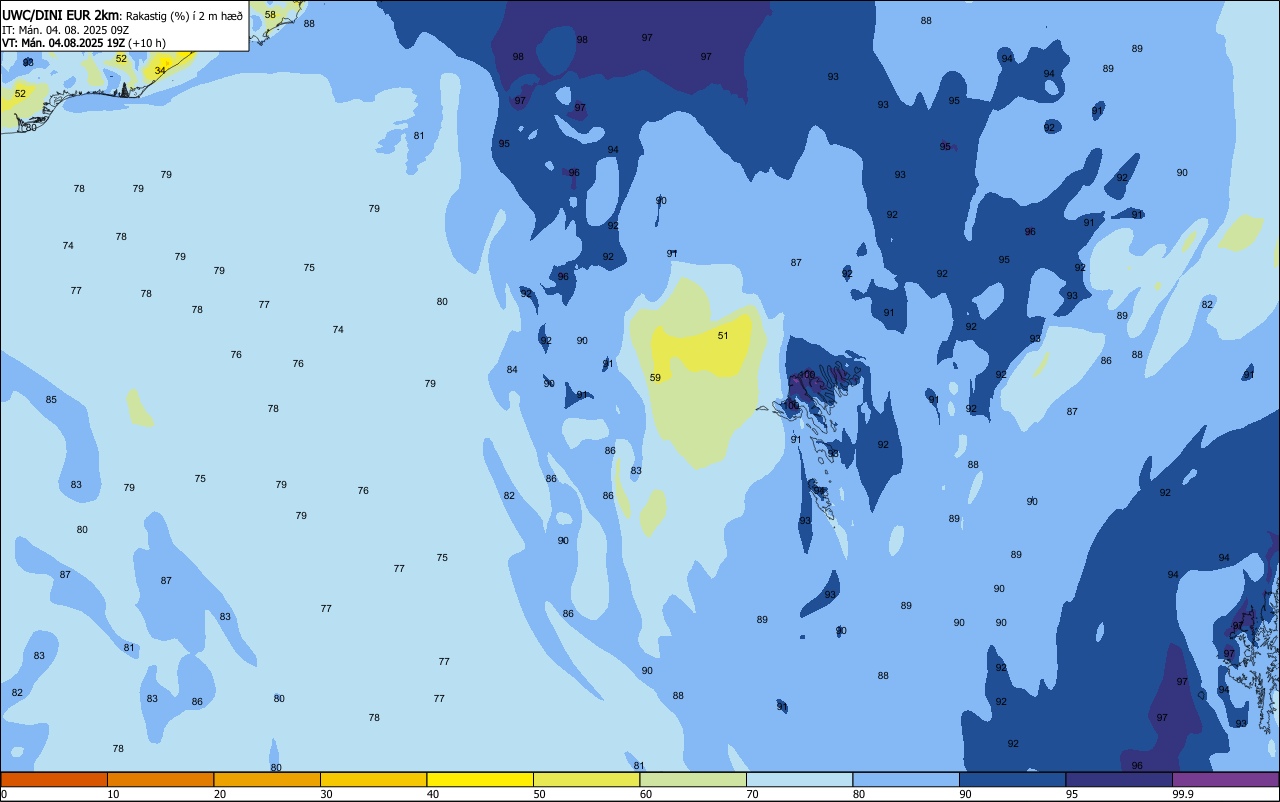Click the 70–80 light blue legend segment
1280x802 pixels.
799,779
